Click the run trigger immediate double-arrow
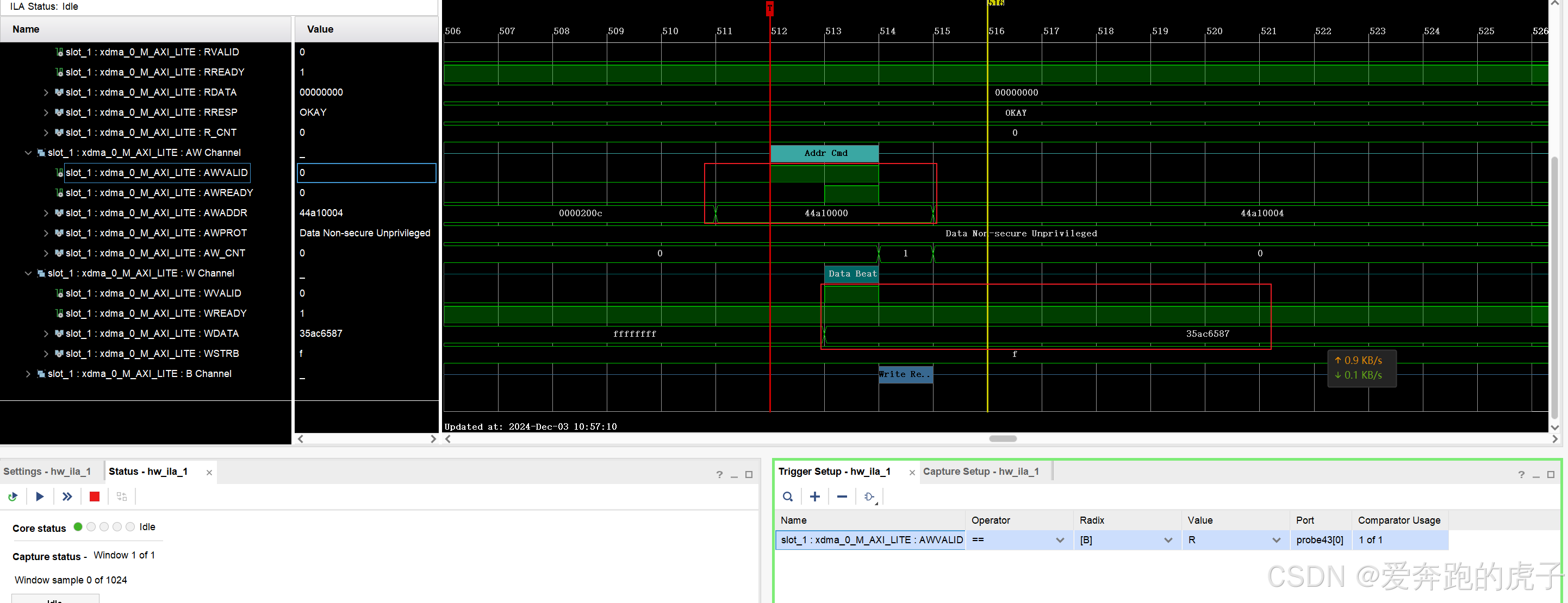 [67, 497]
